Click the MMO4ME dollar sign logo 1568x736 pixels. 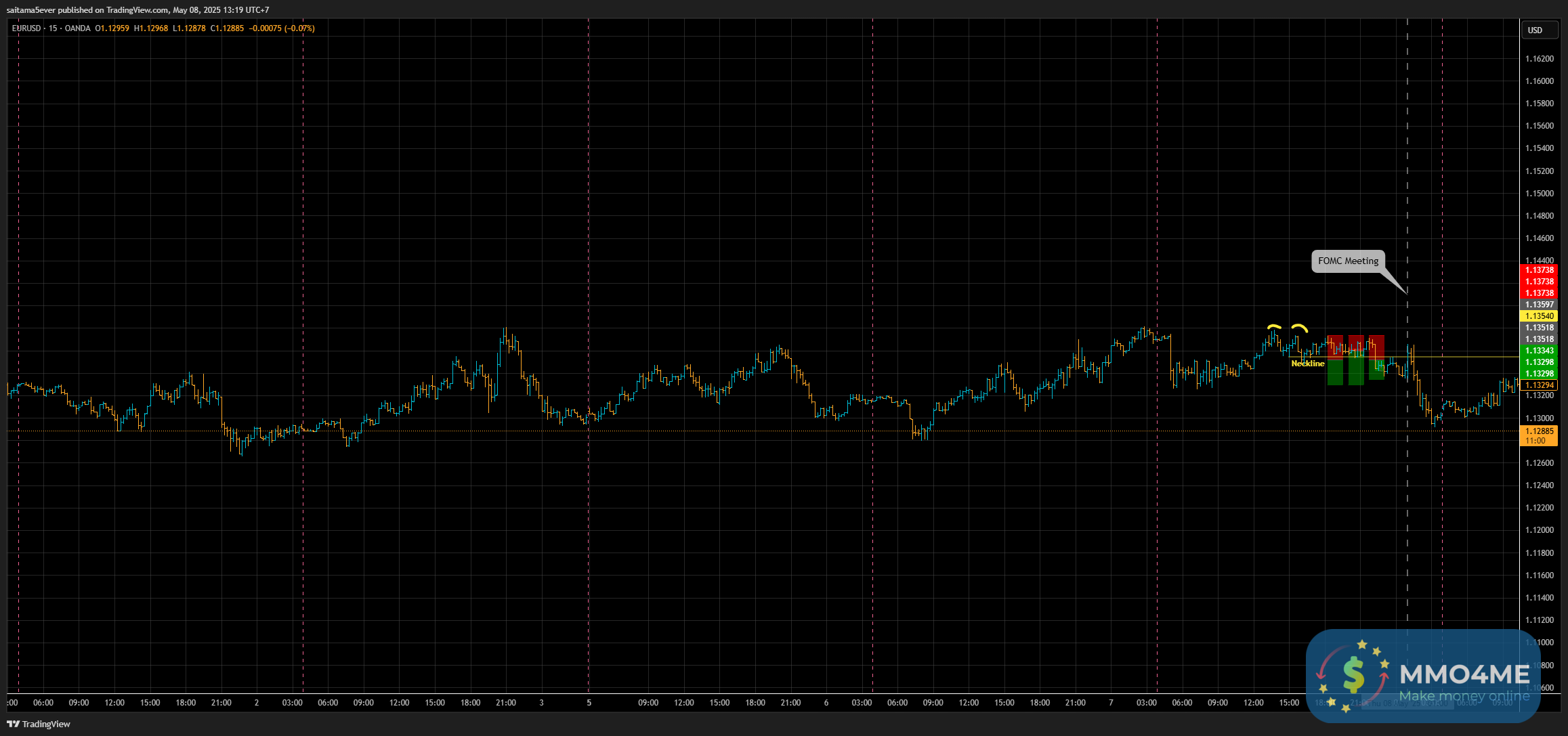point(1353,675)
